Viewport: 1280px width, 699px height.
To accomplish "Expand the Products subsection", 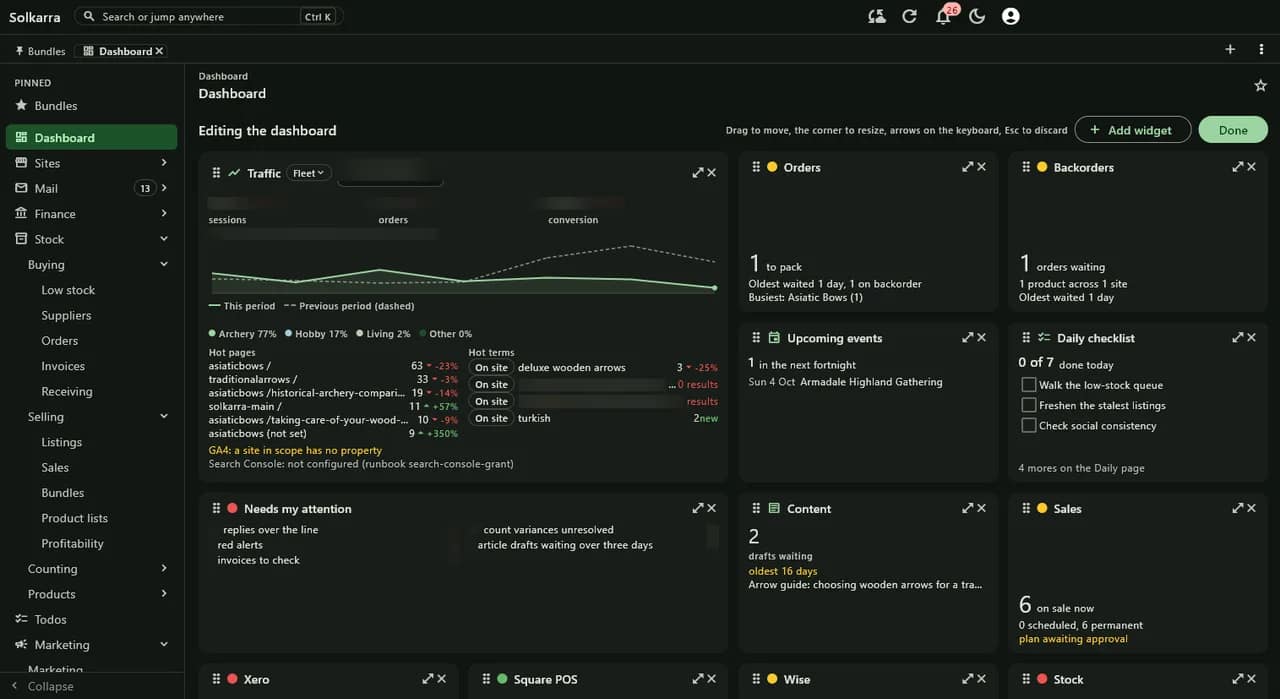I will tap(164, 594).
